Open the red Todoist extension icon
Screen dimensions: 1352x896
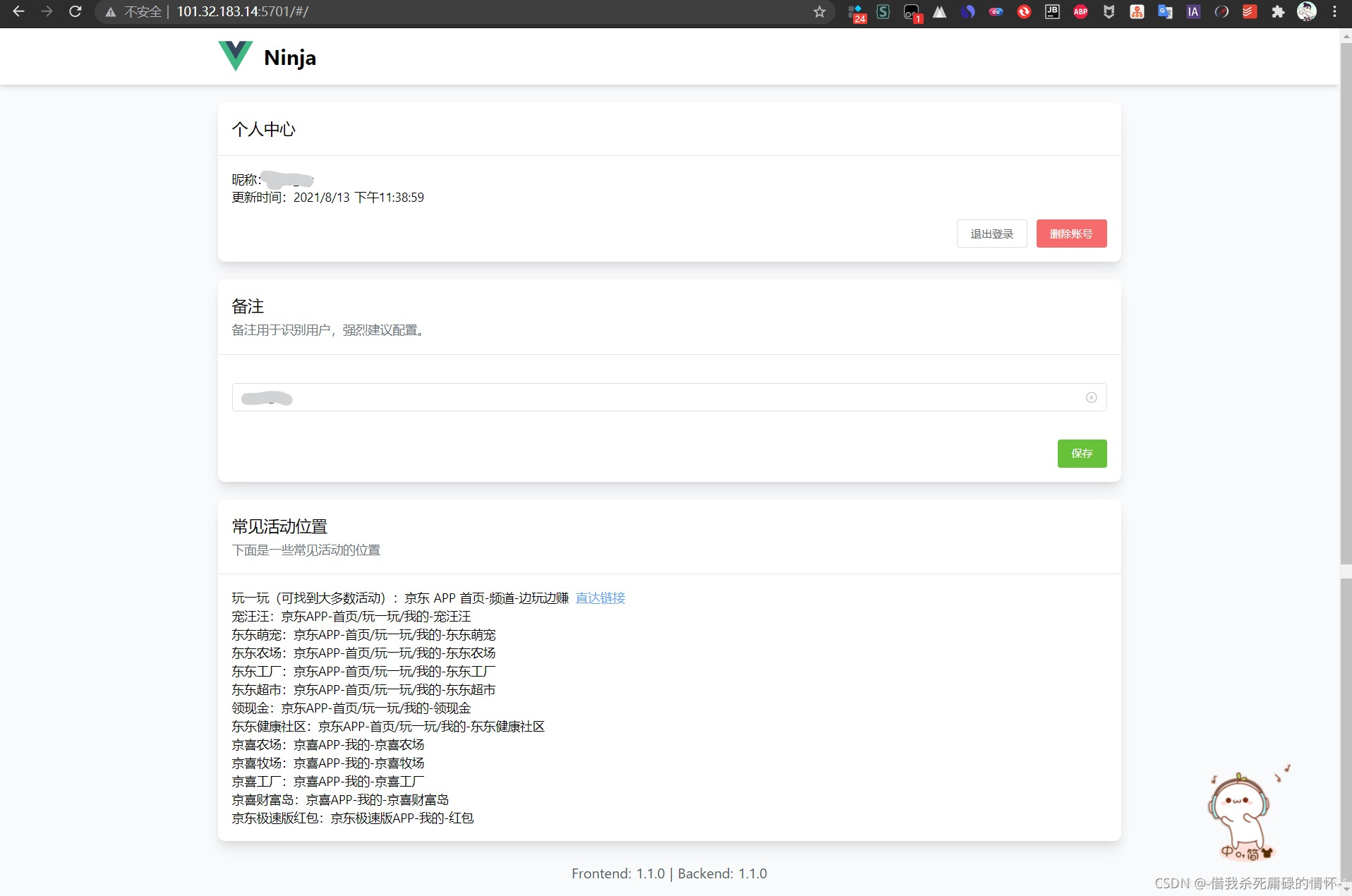click(x=1250, y=11)
